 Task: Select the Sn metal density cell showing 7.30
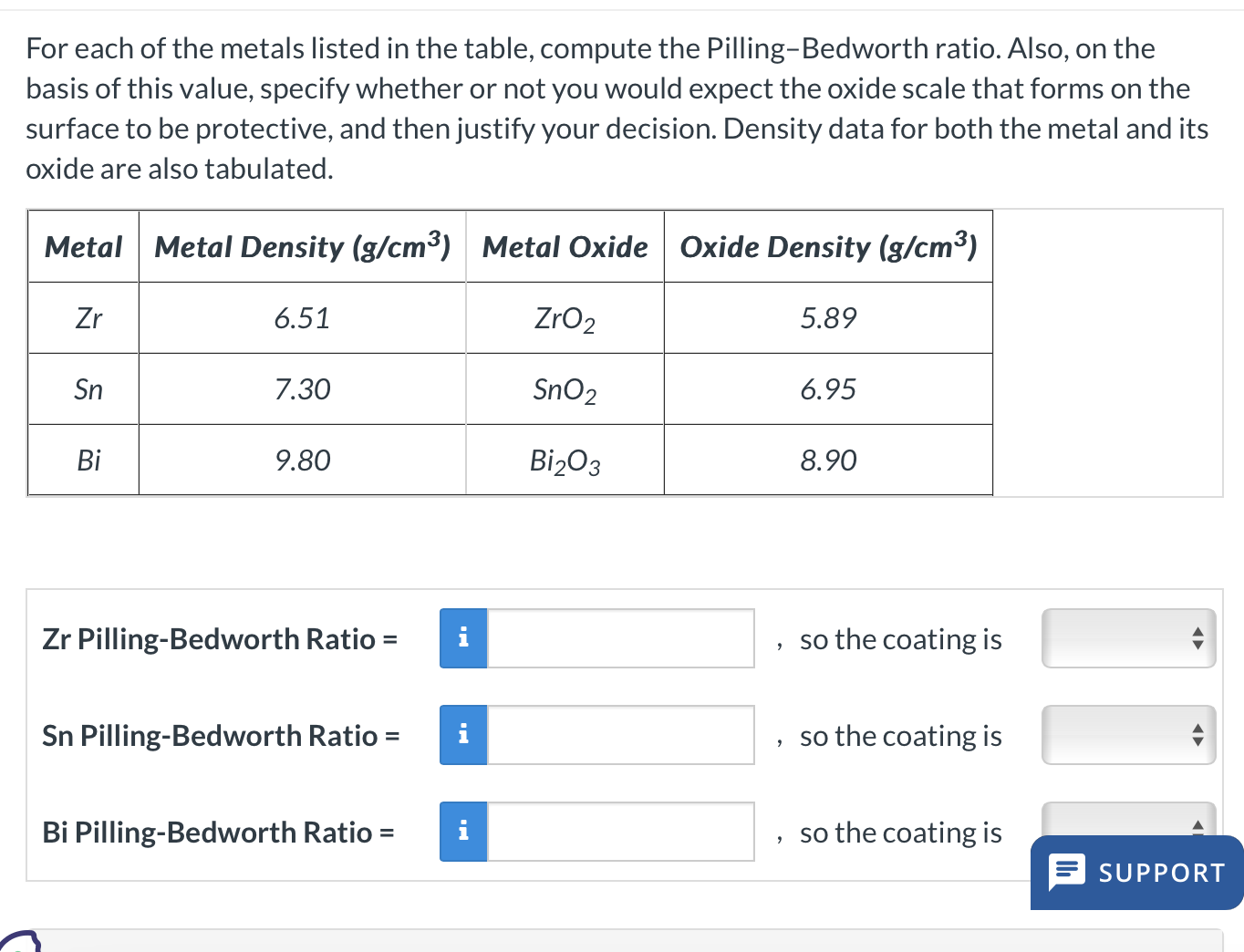[x=302, y=389]
